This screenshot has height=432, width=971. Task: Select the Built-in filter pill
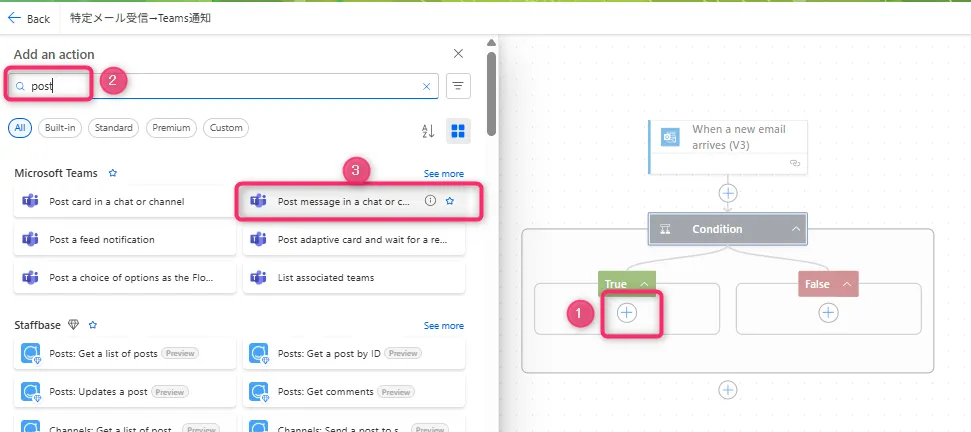tap(60, 128)
